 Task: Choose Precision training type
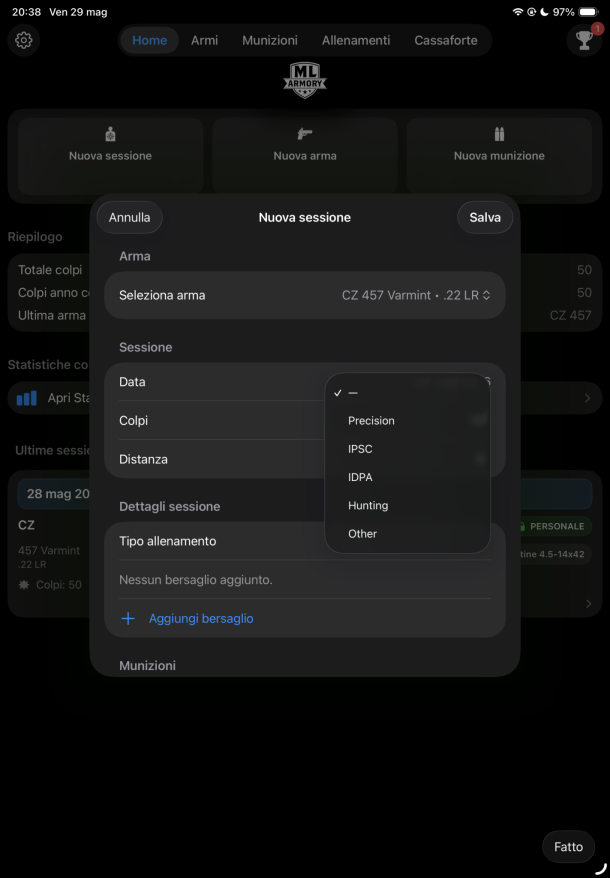407,421
